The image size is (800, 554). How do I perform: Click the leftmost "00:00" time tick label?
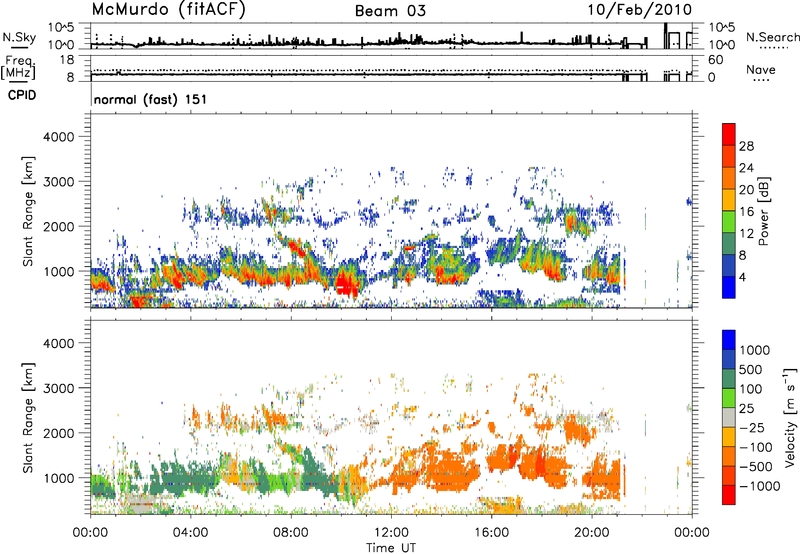pyautogui.click(x=90, y=533)
